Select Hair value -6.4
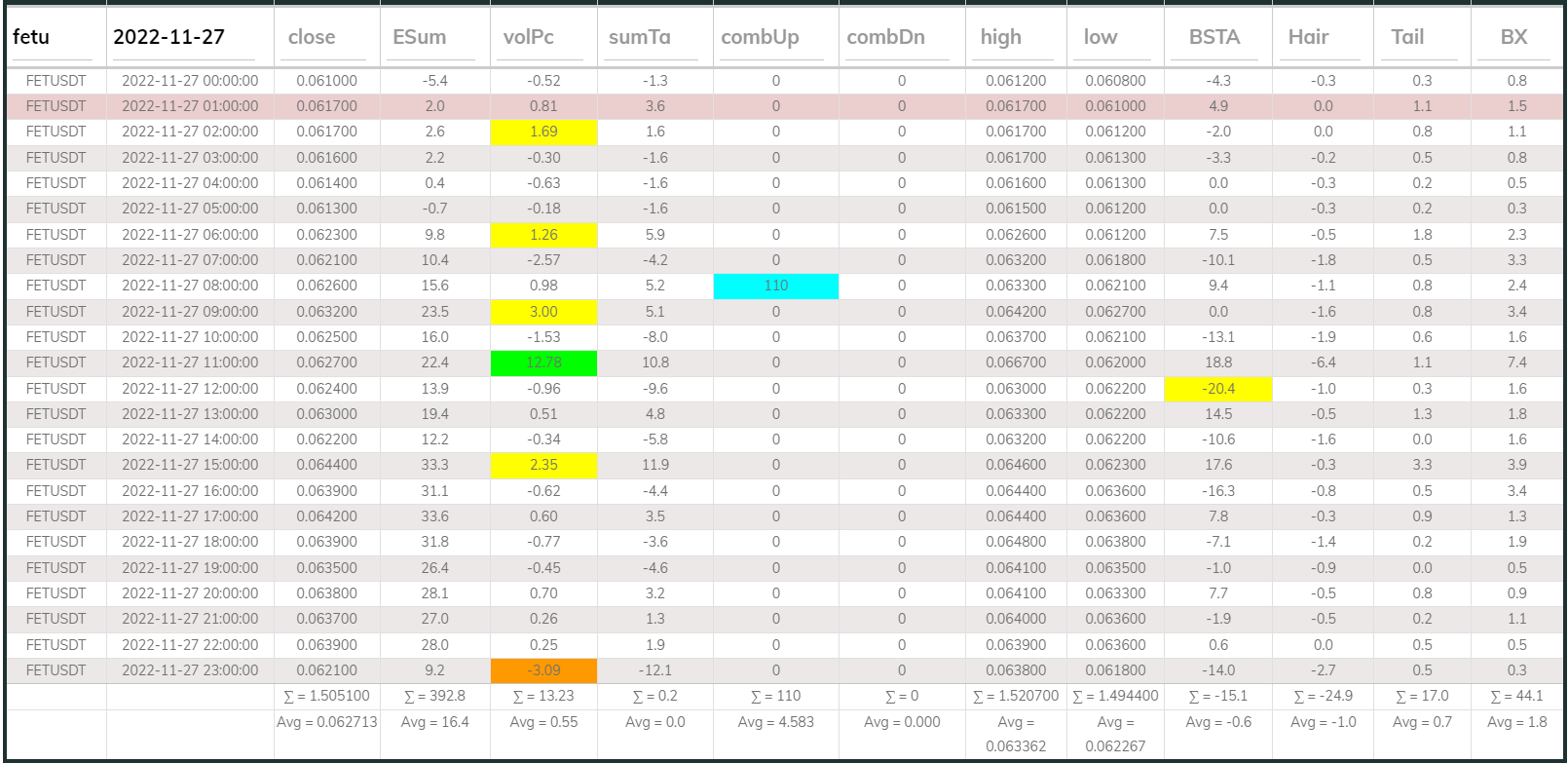Screen dimensions: 1568x763 pos(1323,362)
